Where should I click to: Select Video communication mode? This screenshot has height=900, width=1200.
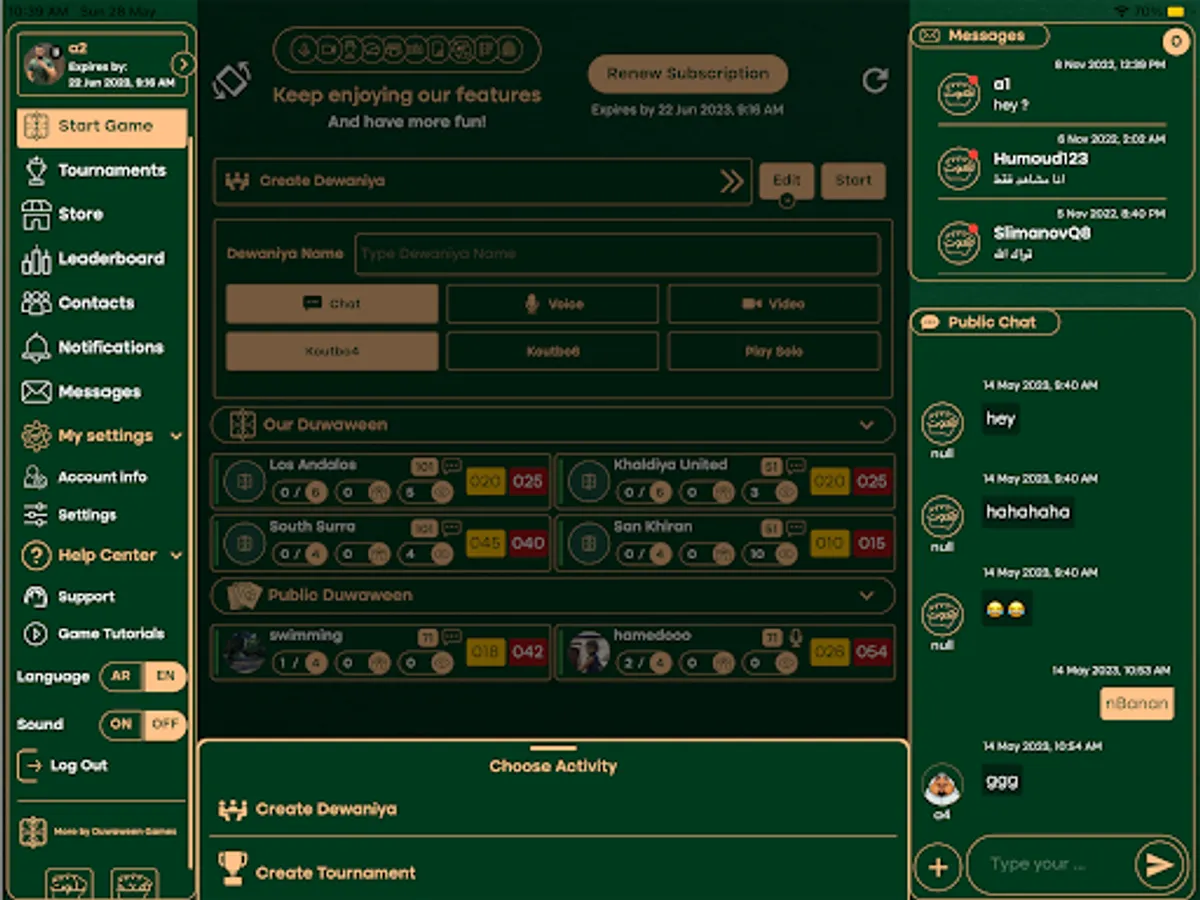[774, 304]
